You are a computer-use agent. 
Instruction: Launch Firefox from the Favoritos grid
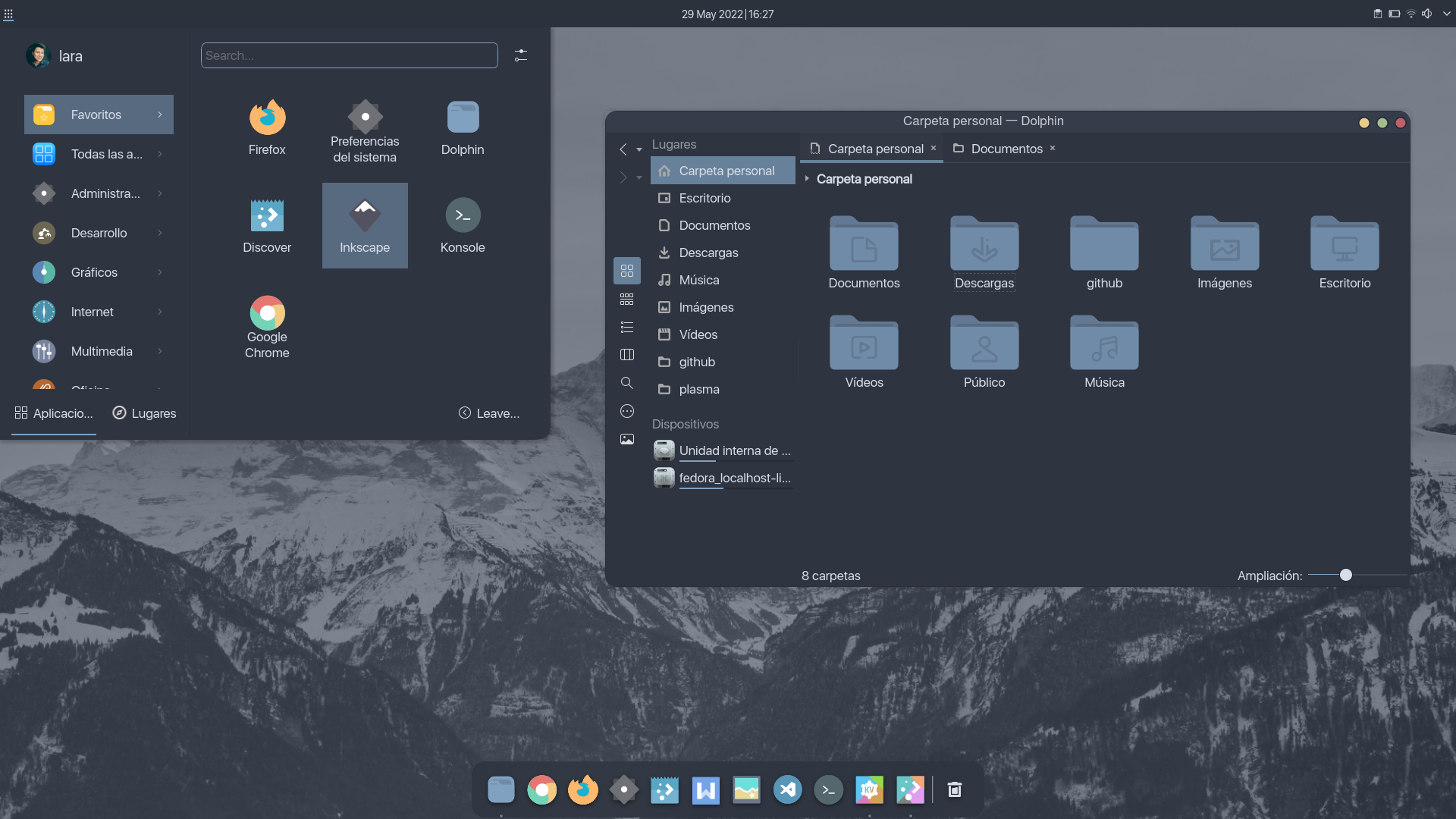[267, 127]
